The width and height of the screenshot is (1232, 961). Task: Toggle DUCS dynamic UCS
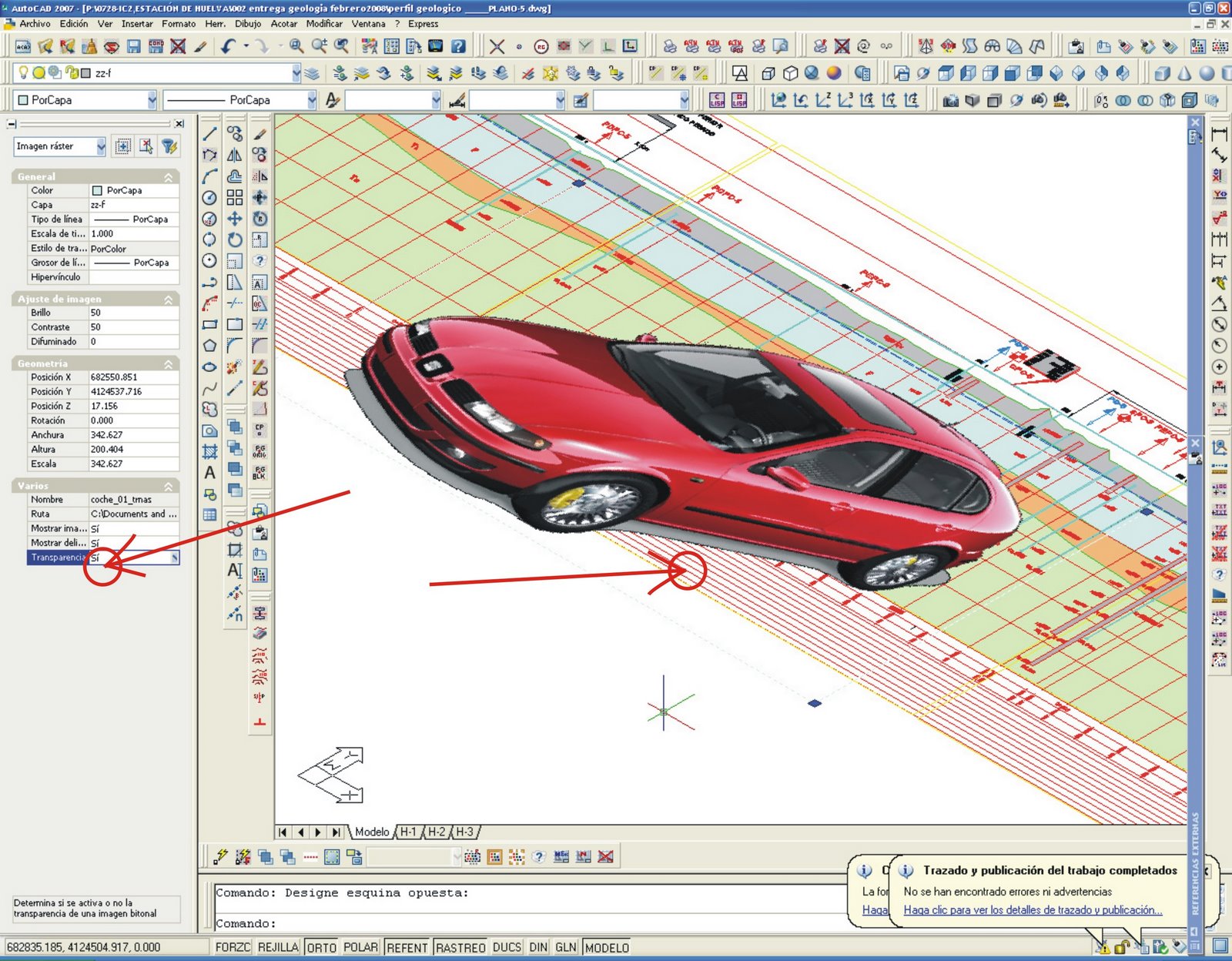(x=507, y=947)
